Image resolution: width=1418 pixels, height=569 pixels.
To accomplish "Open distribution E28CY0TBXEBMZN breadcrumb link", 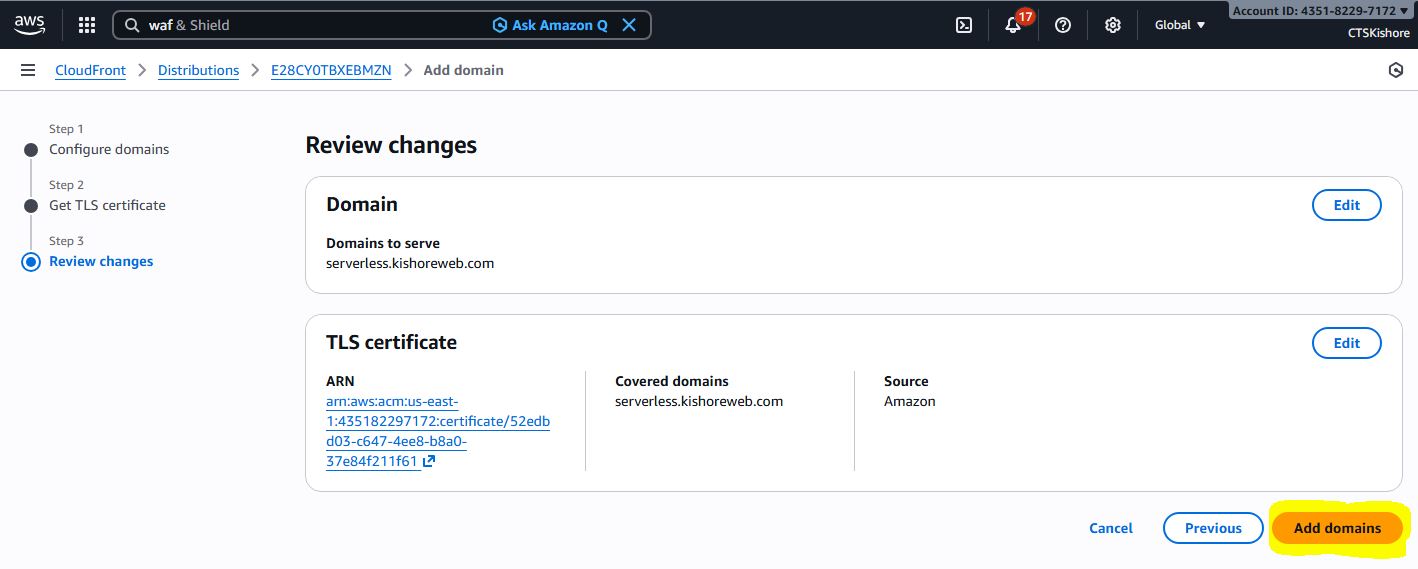I will pyautogui.click(x=331, y=70).
